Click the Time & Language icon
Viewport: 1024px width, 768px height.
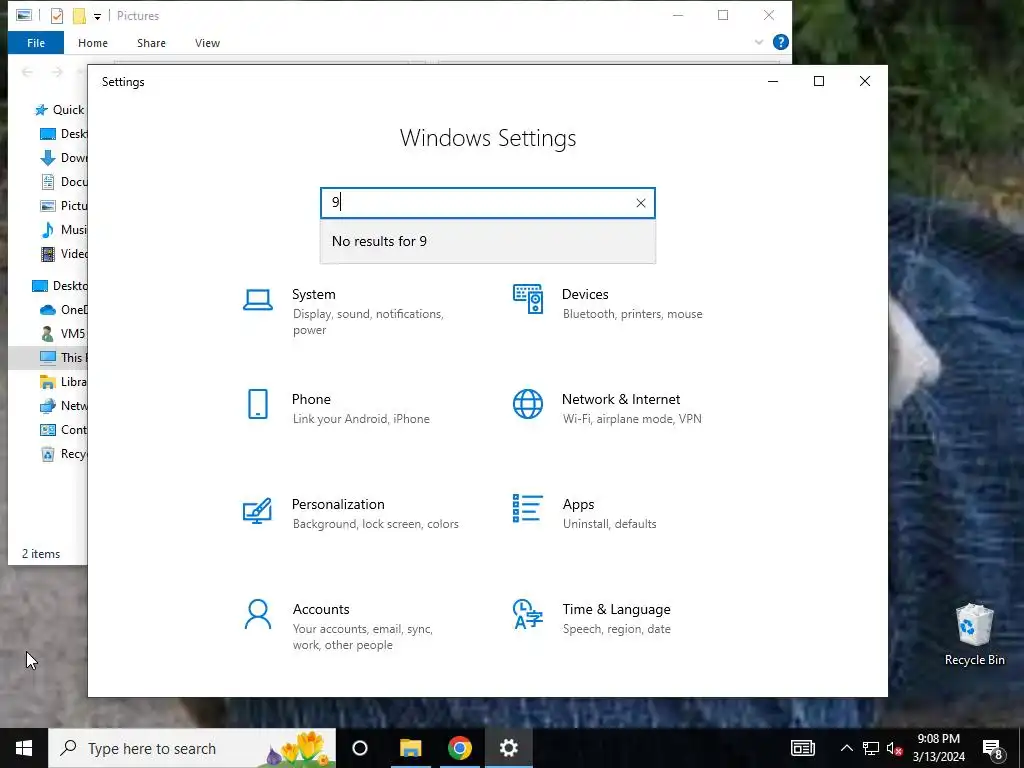coord(528,614)
